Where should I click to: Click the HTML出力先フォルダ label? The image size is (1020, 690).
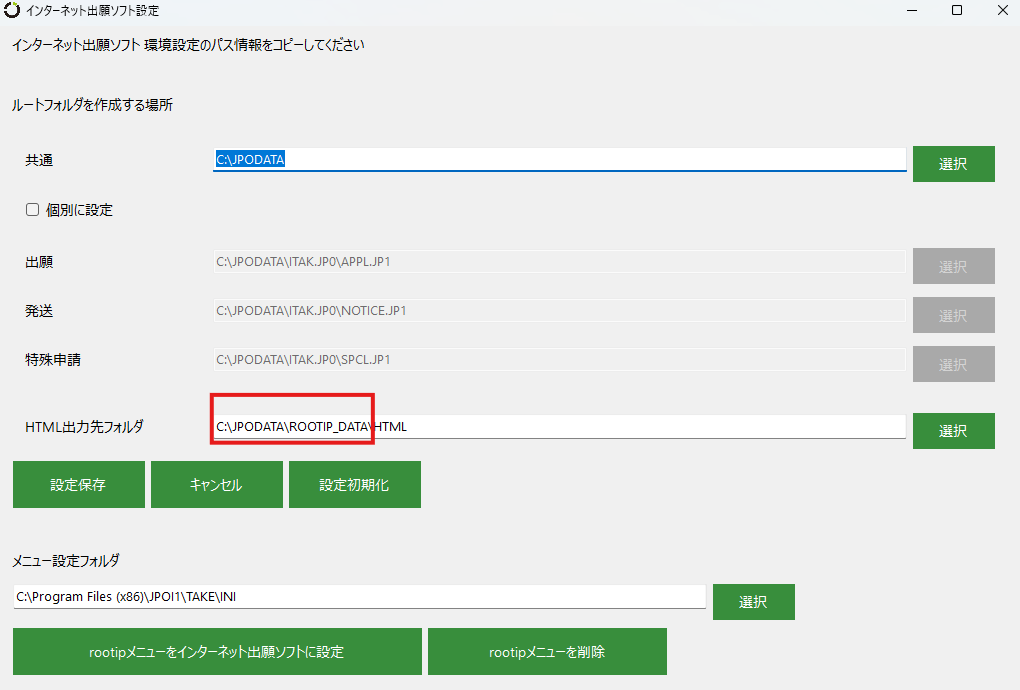coord(85,427)
